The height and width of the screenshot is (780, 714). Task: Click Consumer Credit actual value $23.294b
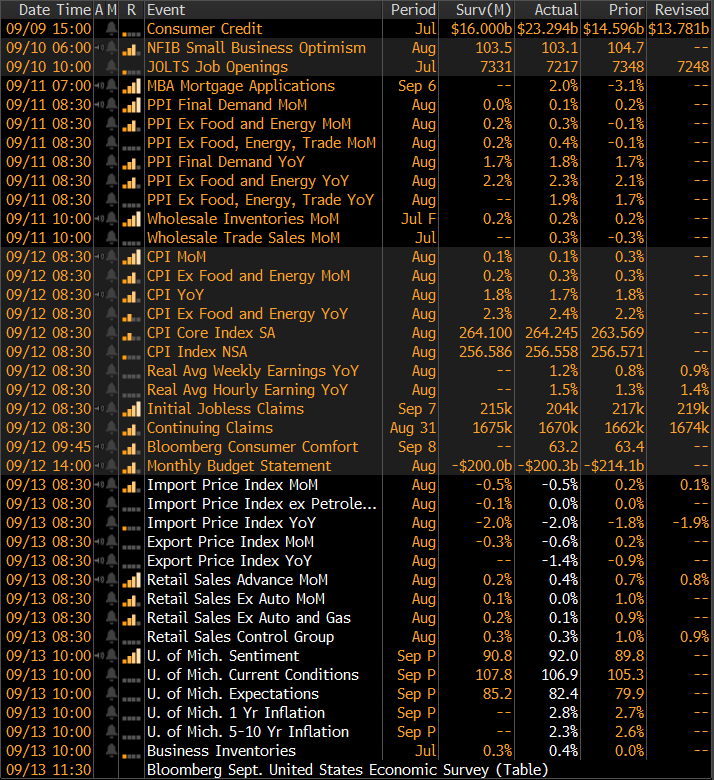coord(547,29)
